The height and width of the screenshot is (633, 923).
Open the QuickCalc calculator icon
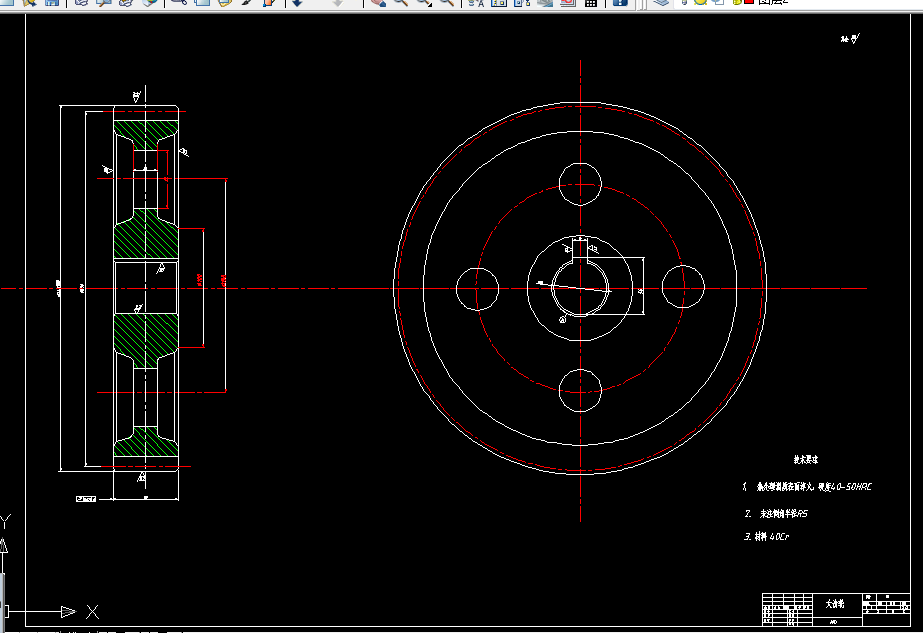click(591, 2)
